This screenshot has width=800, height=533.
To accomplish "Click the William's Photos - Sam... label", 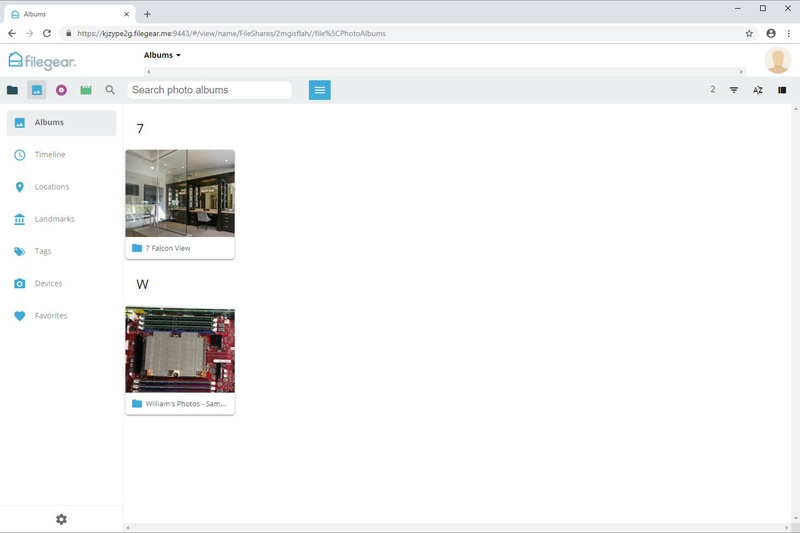I will pos(186,403).
